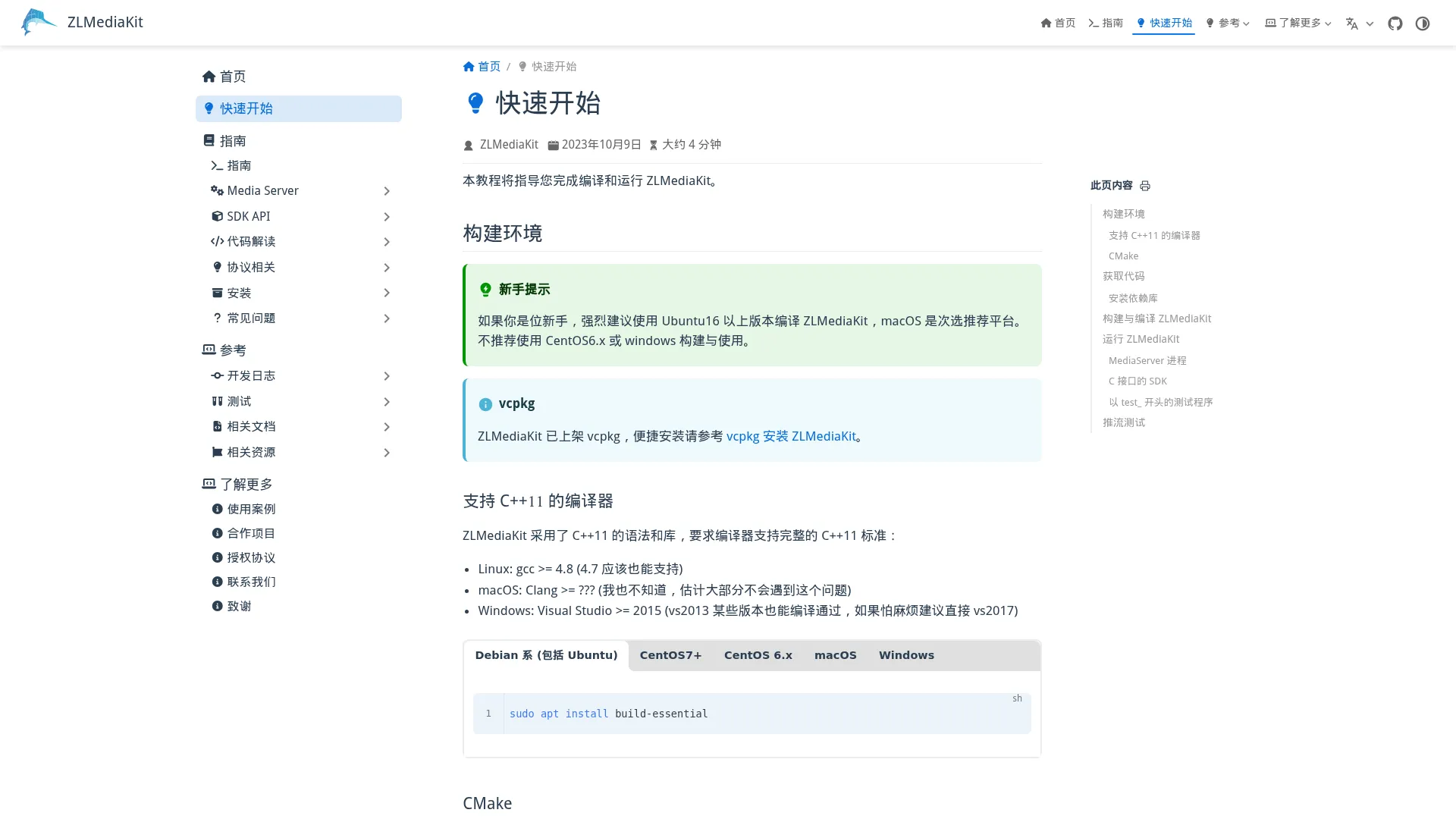This screenshot has height=819, width=1456.
Task: Click the sudo apt install code block
Action: point(752,714)
